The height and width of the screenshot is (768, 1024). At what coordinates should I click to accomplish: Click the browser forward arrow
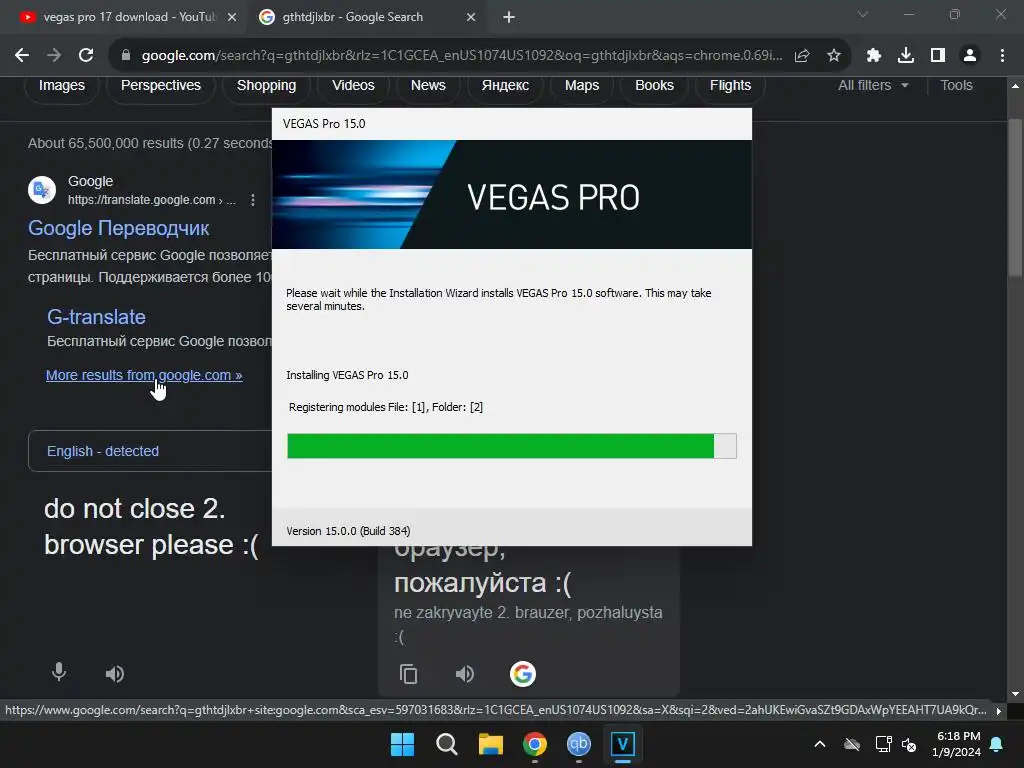tap(54, 56)
